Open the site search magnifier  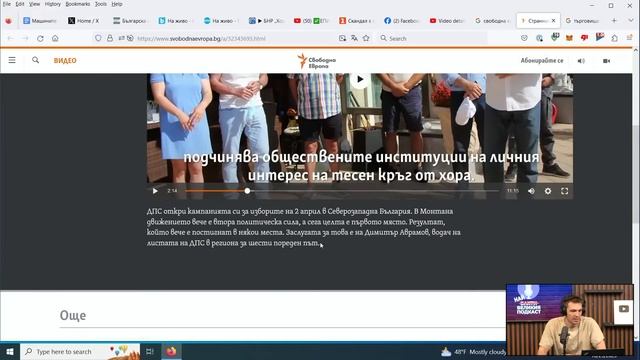(36, 60)
